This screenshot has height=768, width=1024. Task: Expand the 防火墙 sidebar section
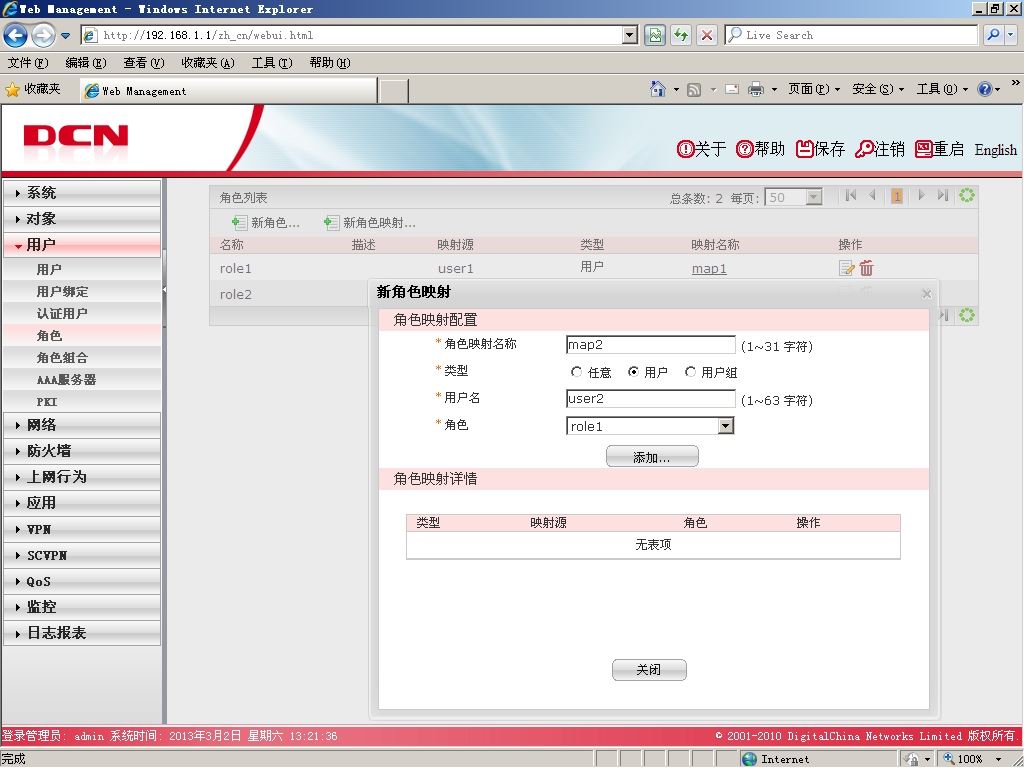coord(82,451)
